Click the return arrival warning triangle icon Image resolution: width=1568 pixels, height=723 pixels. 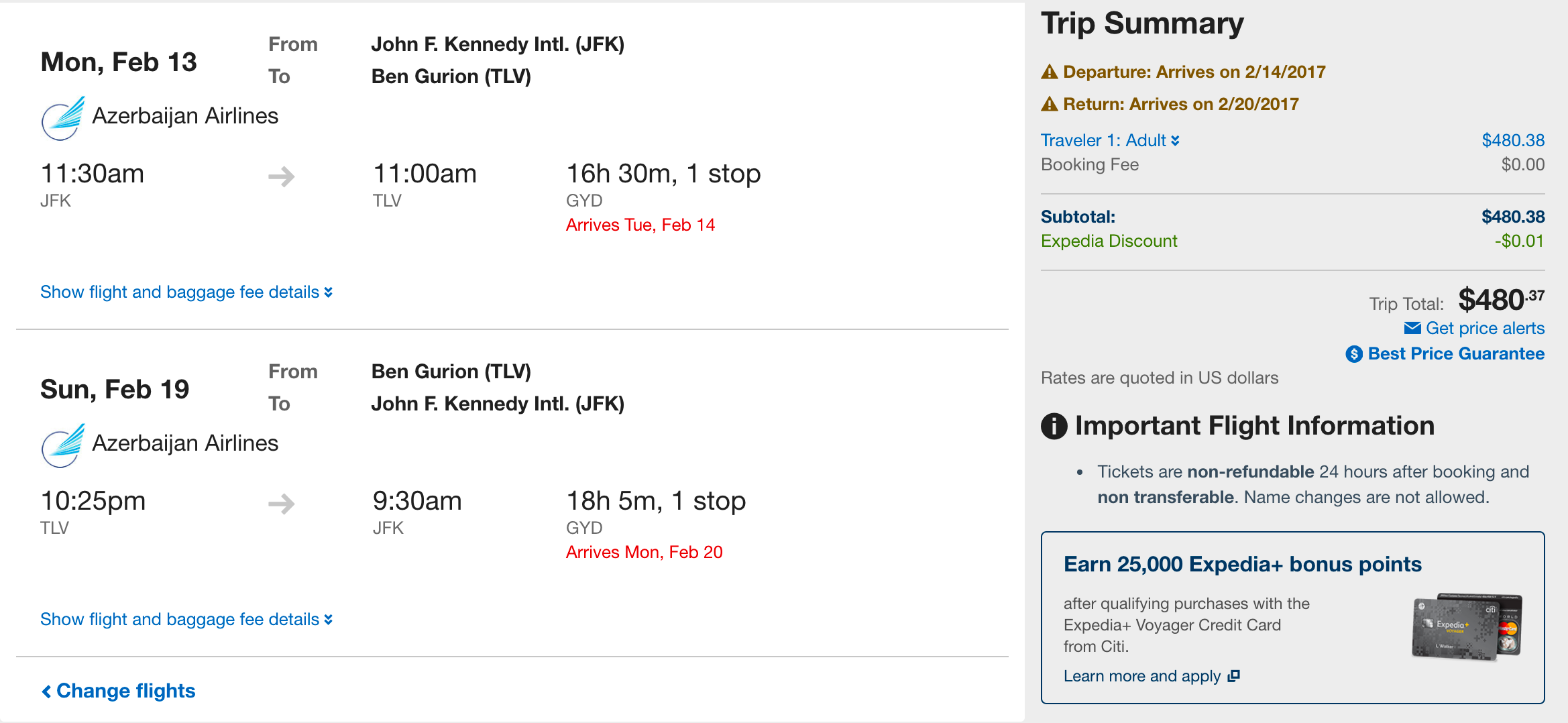click(1050, 105)
